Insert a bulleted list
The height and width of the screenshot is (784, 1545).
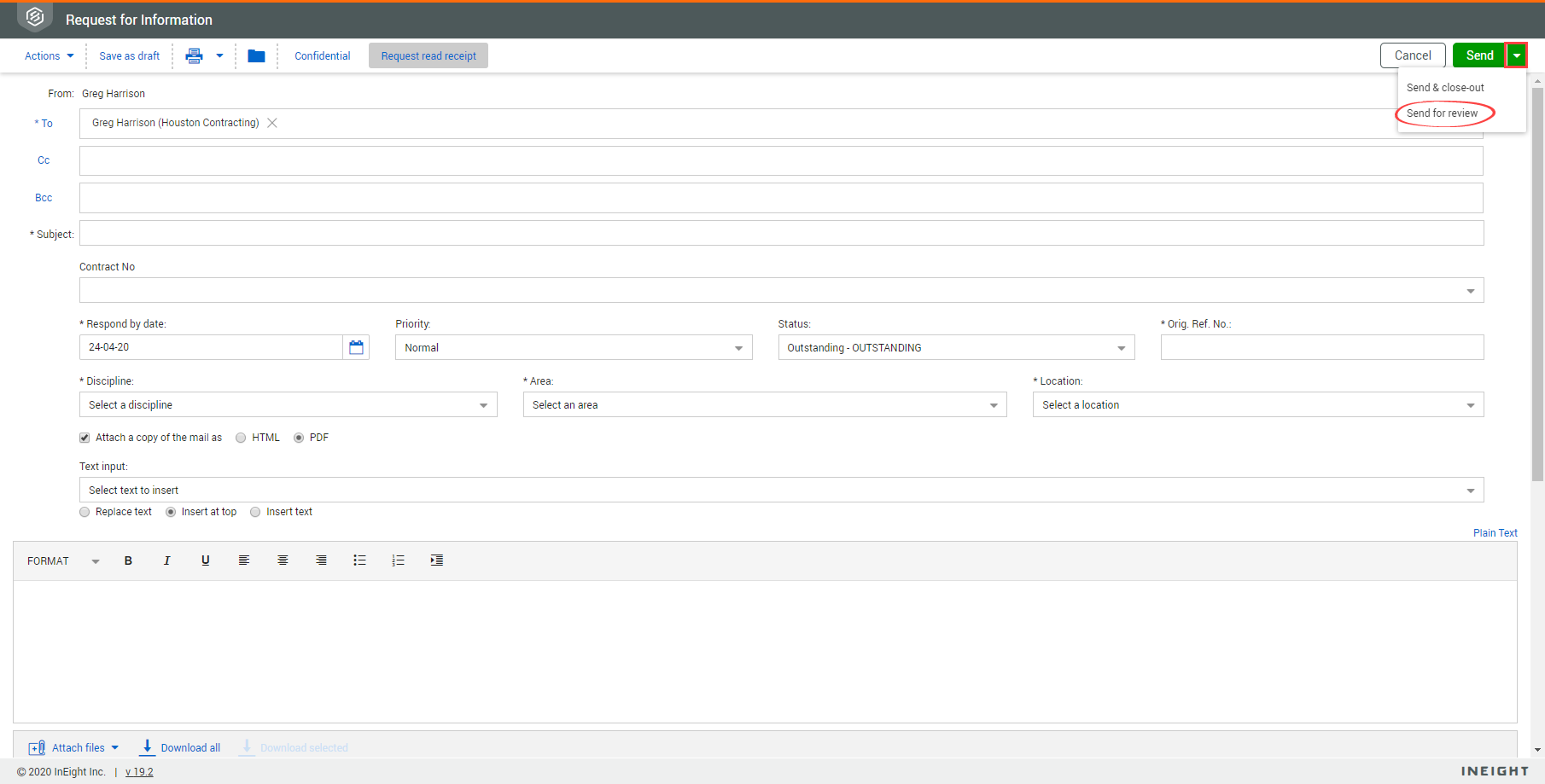pyautogui.click(x=359, y=560)
